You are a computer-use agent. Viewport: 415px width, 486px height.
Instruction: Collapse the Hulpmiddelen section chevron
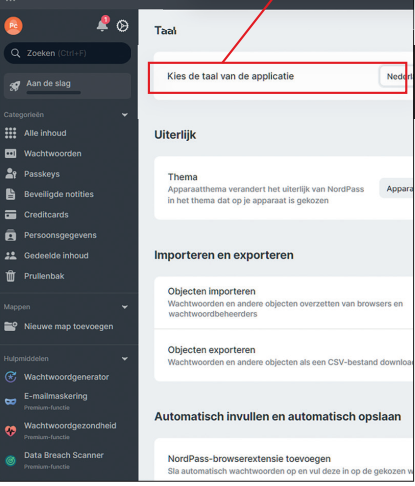(125, 359)
